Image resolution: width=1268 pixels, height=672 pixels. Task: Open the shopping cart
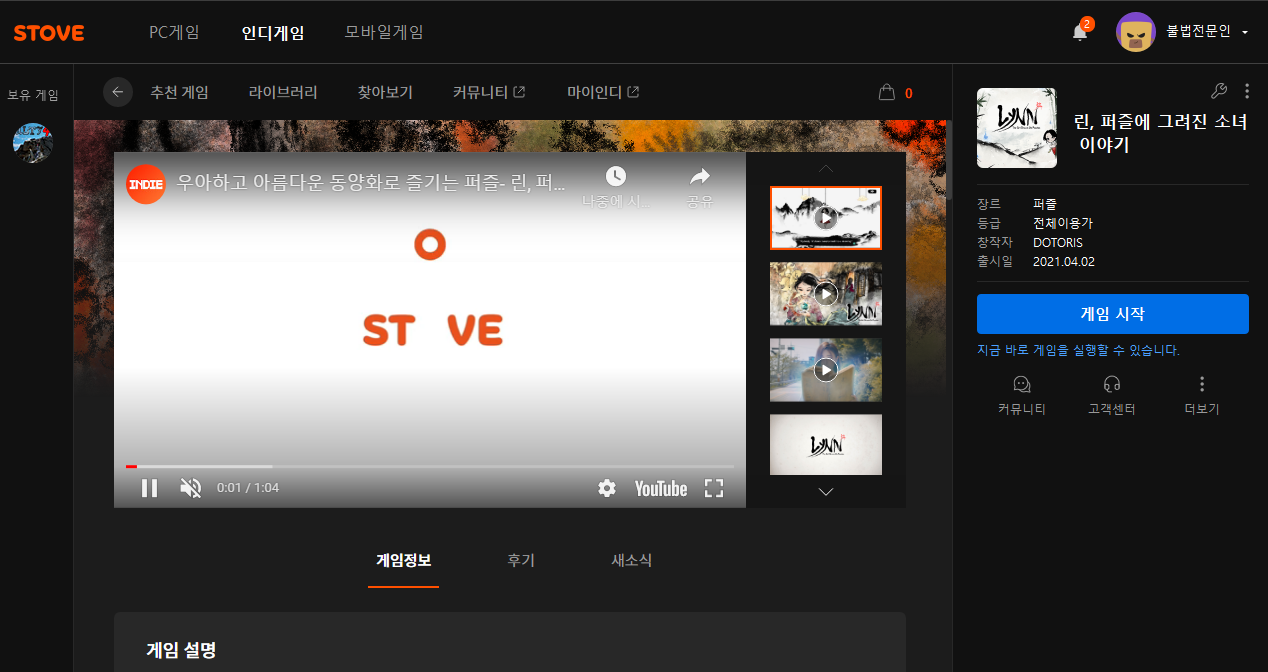886,92
